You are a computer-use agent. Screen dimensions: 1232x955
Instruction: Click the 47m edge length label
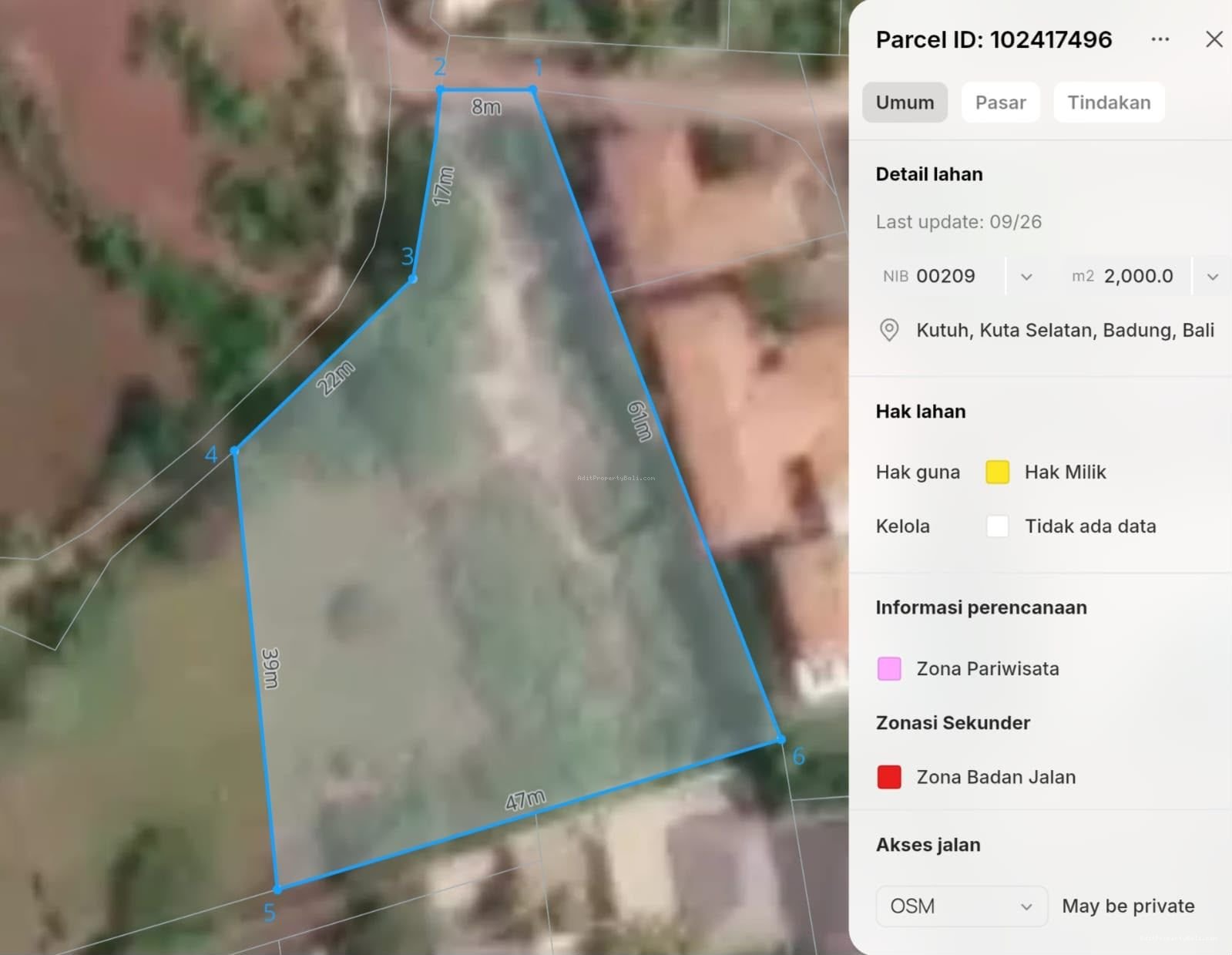pyautogui.click(x=525, y=800)
